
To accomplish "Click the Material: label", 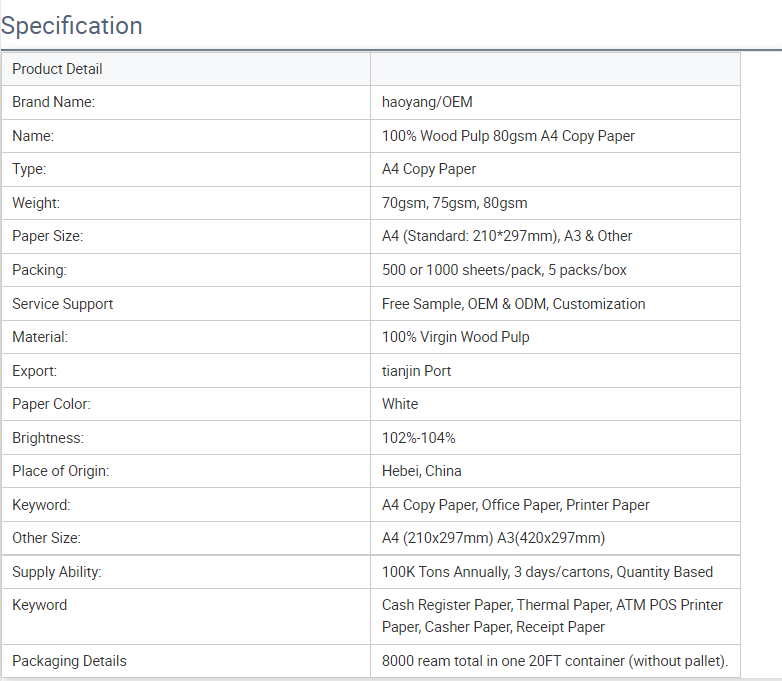I will tap(40, 337).
